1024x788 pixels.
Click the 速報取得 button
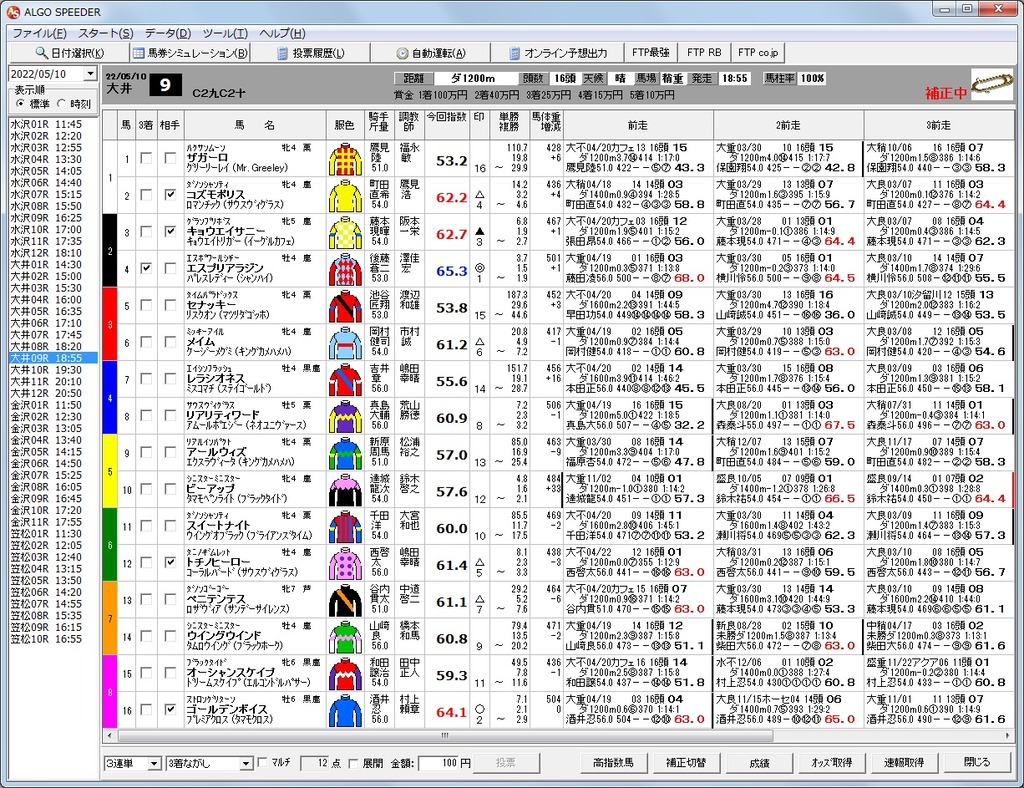tap(904, 762)
